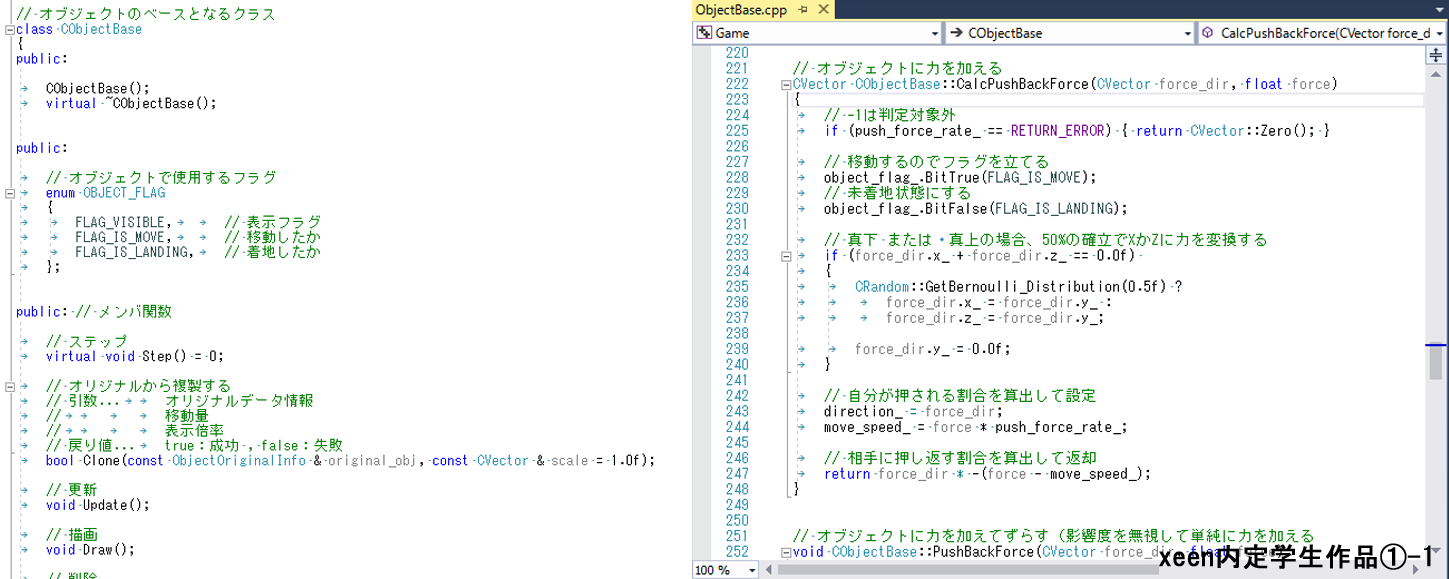Close the ObjectBase.cpp tab
The image size is (1449, 579).
click(822, 9)
